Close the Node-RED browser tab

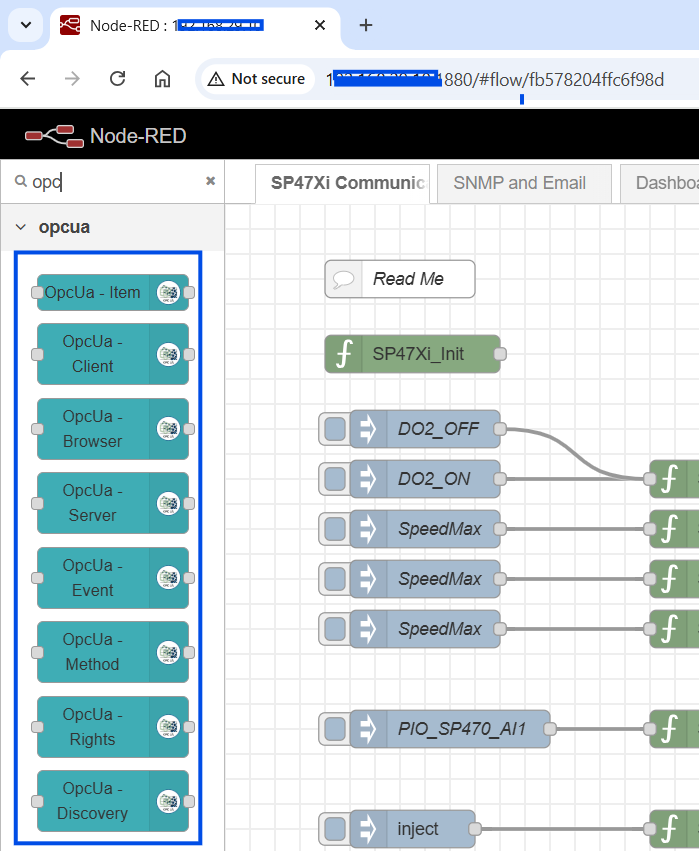[320, 25]
